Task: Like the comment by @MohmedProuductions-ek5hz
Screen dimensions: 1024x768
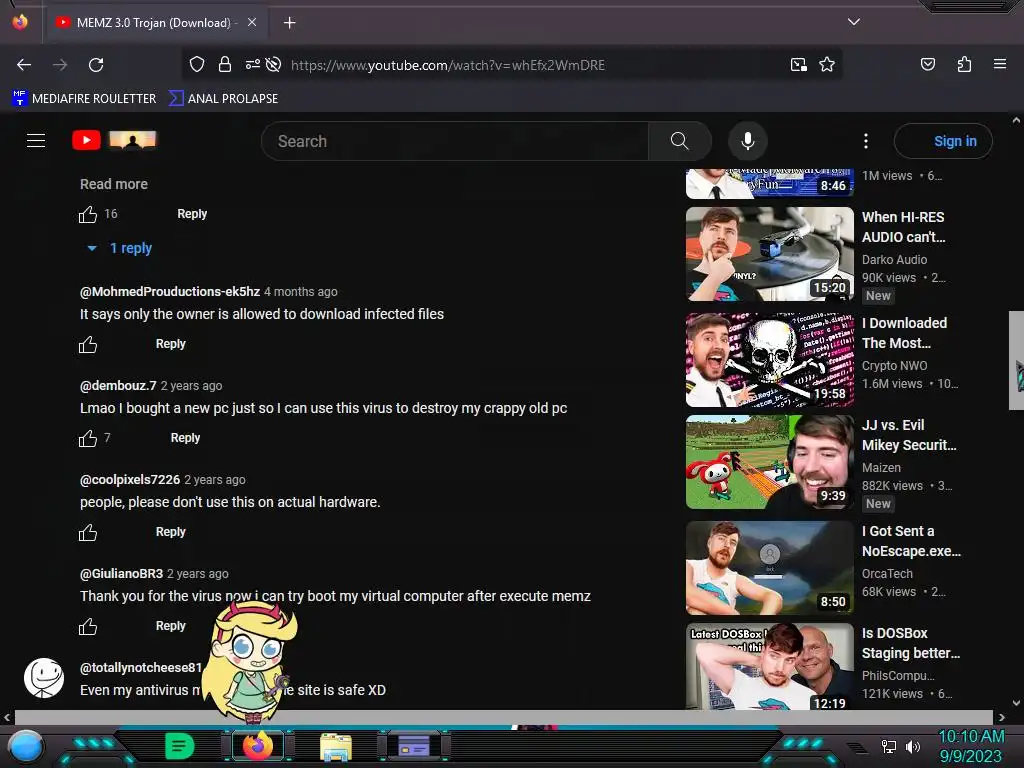Action: click(x=88, y=344)
